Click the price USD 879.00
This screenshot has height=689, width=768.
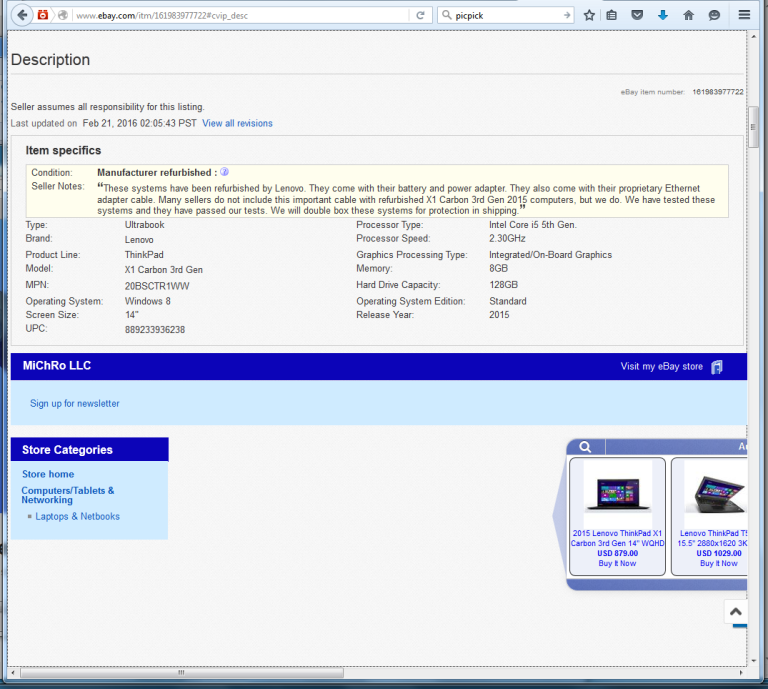pyautogui.click(x=617, y=553)
